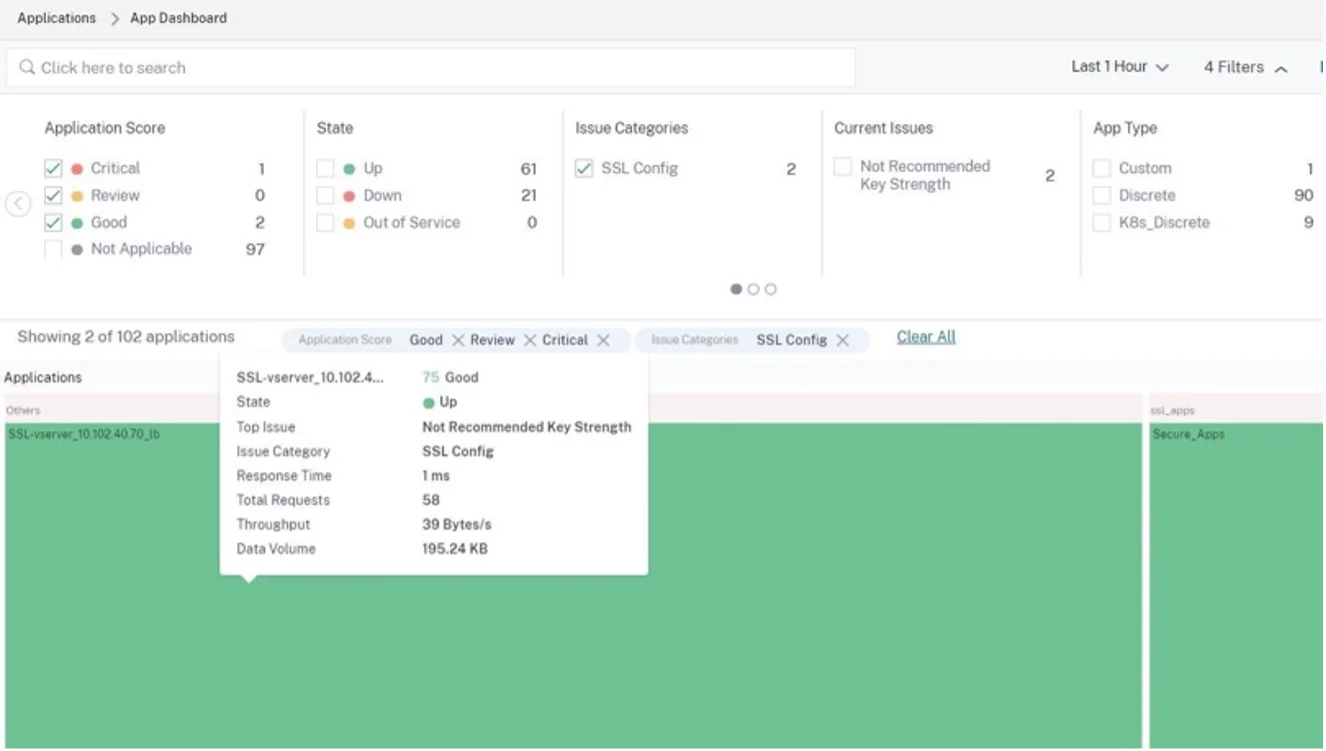This screenshot has height=751, width=1326.
Task: Uncheck the SSL Config issue category
Action: [x=584, y=168]
